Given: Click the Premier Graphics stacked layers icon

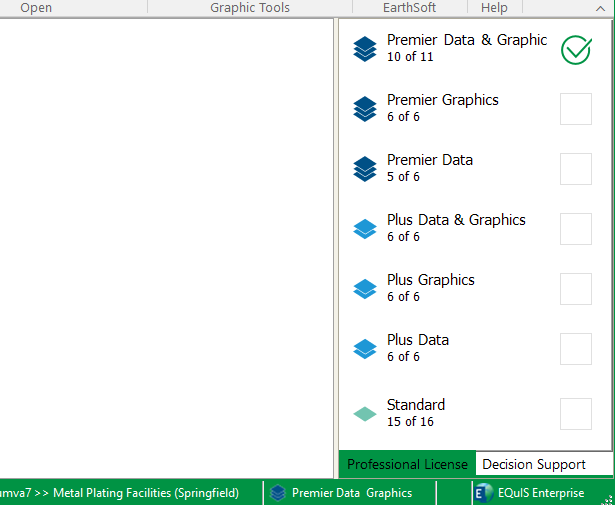Looking at the screenshot, I should [x=365, y=109].
